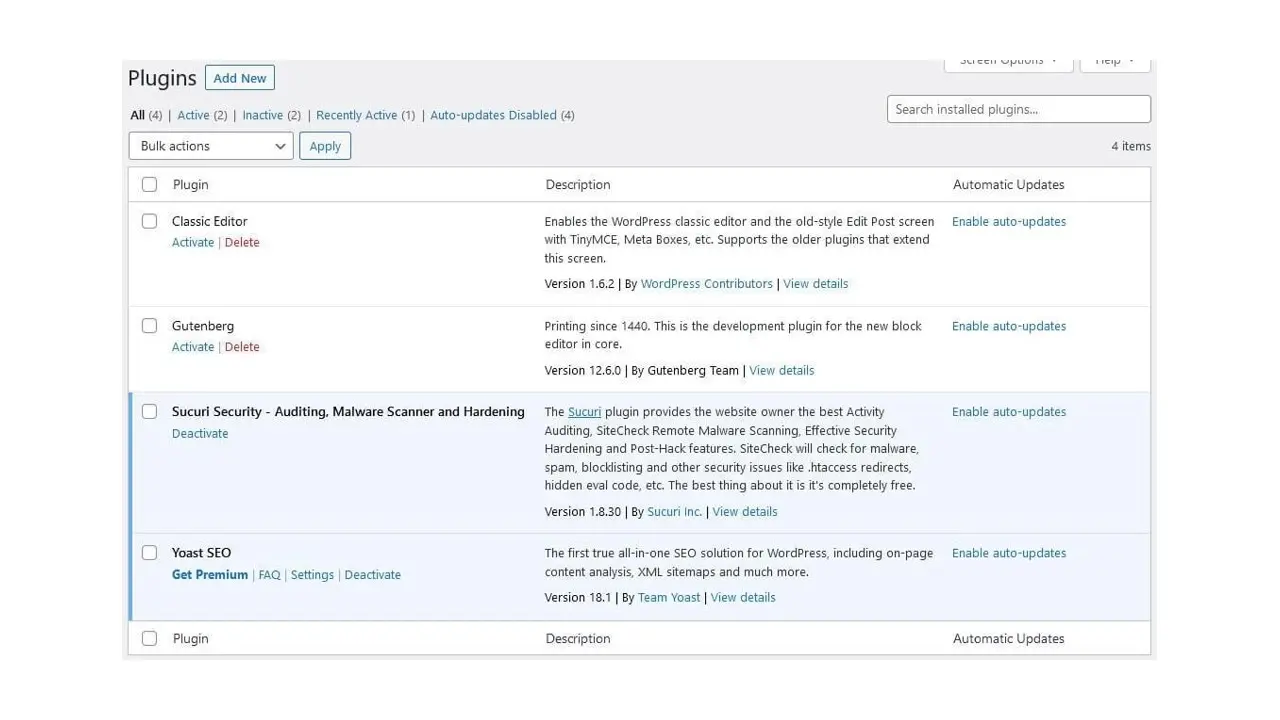The image size is (1280, 720).
Task: Click Version 12.6.0 text
Action: click(x=583, y=370)
